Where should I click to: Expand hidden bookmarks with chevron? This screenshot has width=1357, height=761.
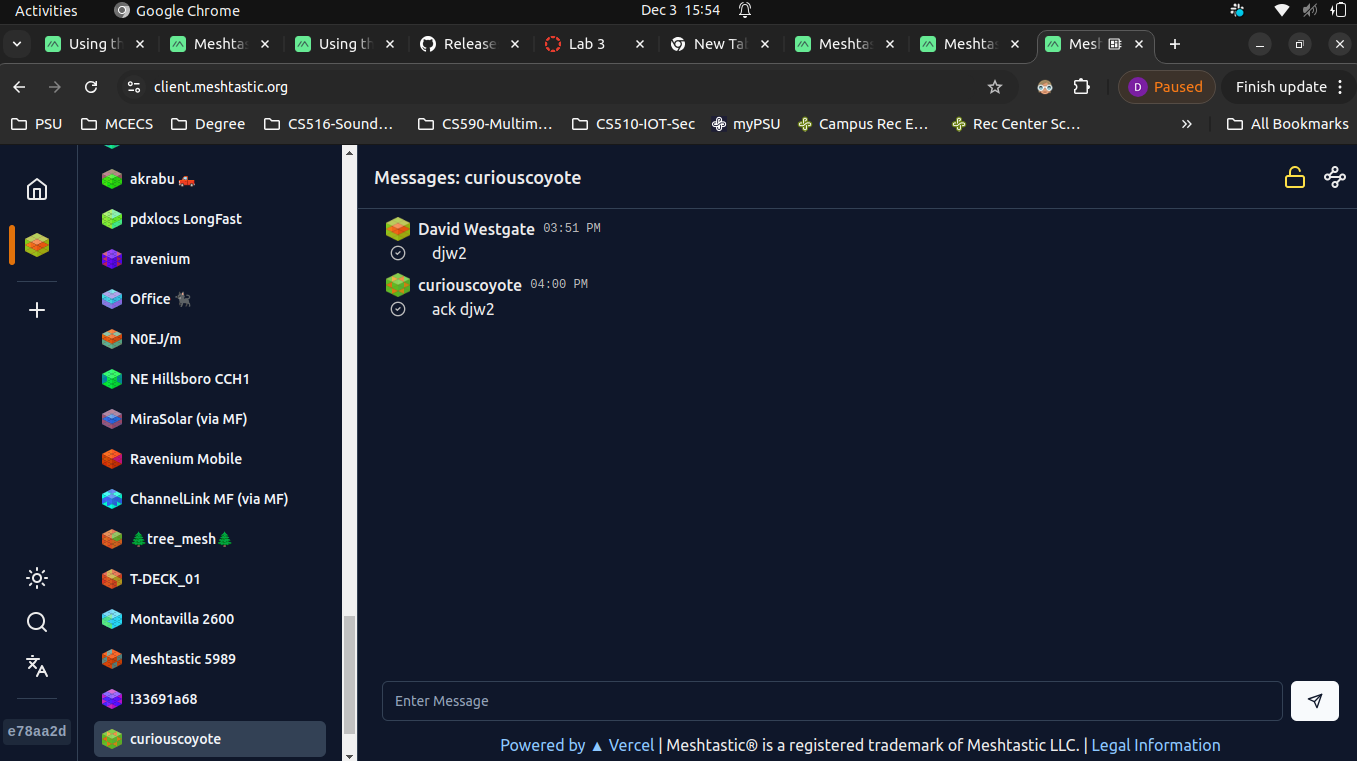point(1186,124)
